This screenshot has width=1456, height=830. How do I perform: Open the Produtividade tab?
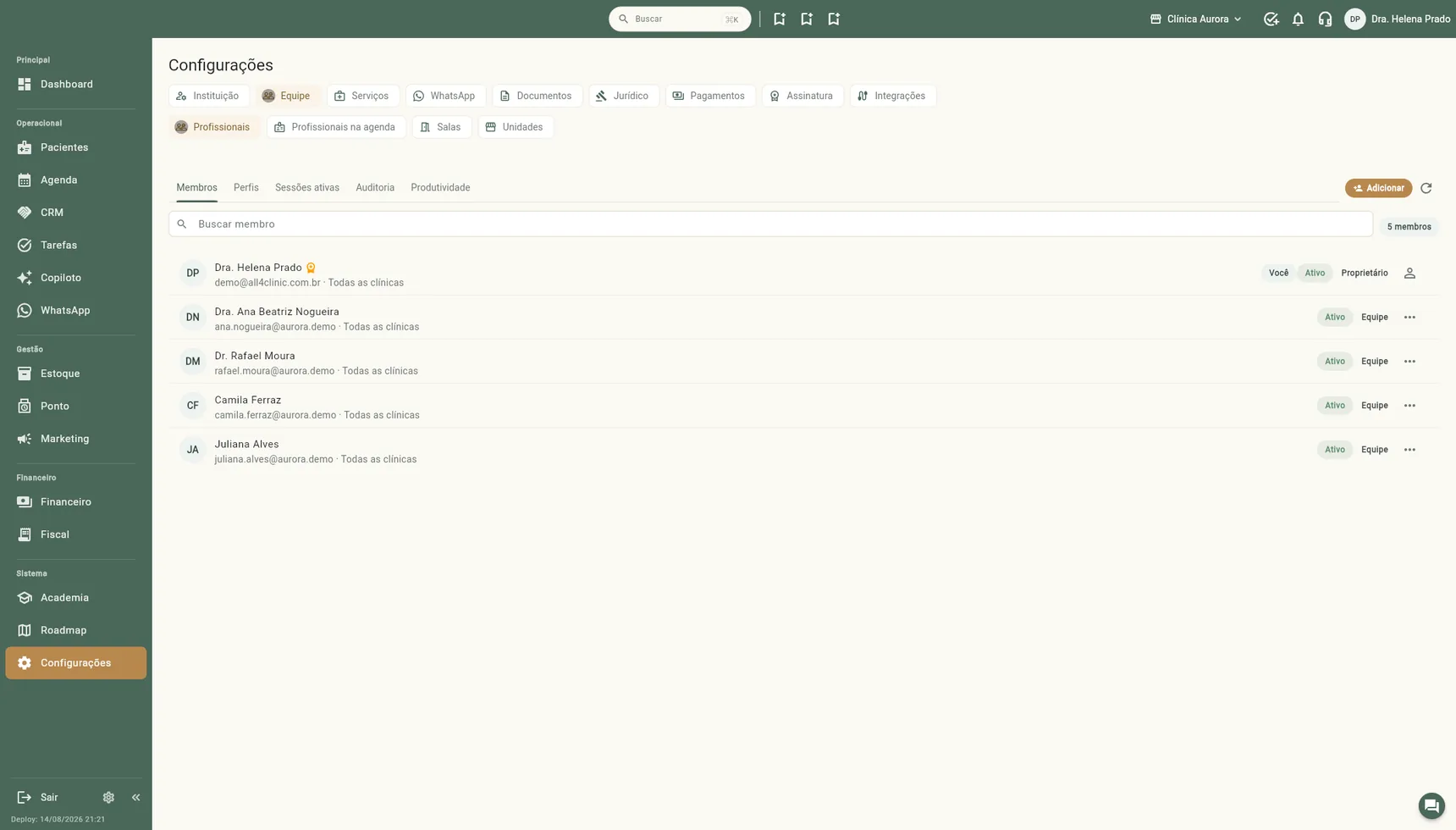click(x=440, y=188)
